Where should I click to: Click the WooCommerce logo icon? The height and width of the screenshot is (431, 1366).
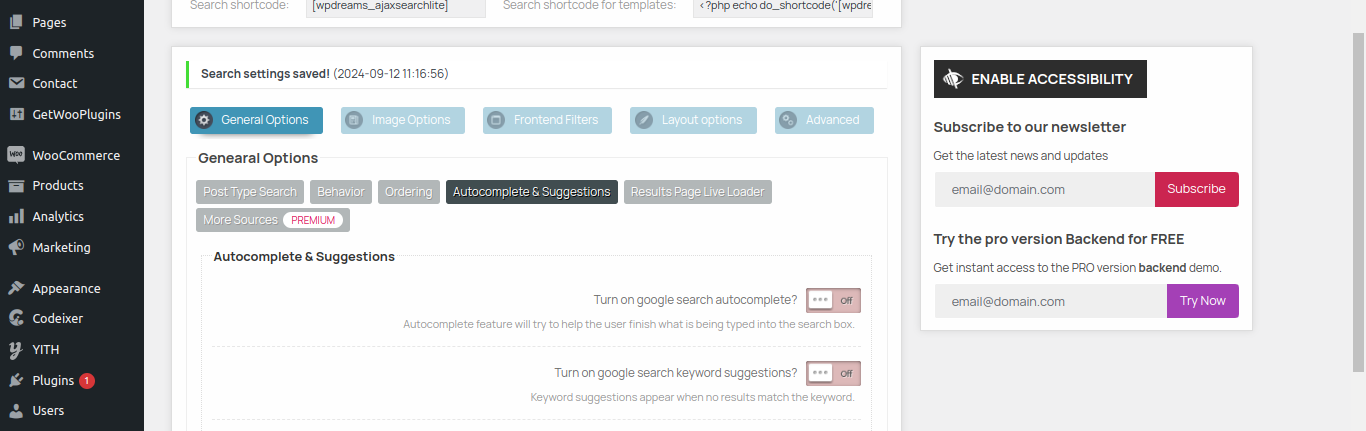pyautogui.click(x=16, y=155)
